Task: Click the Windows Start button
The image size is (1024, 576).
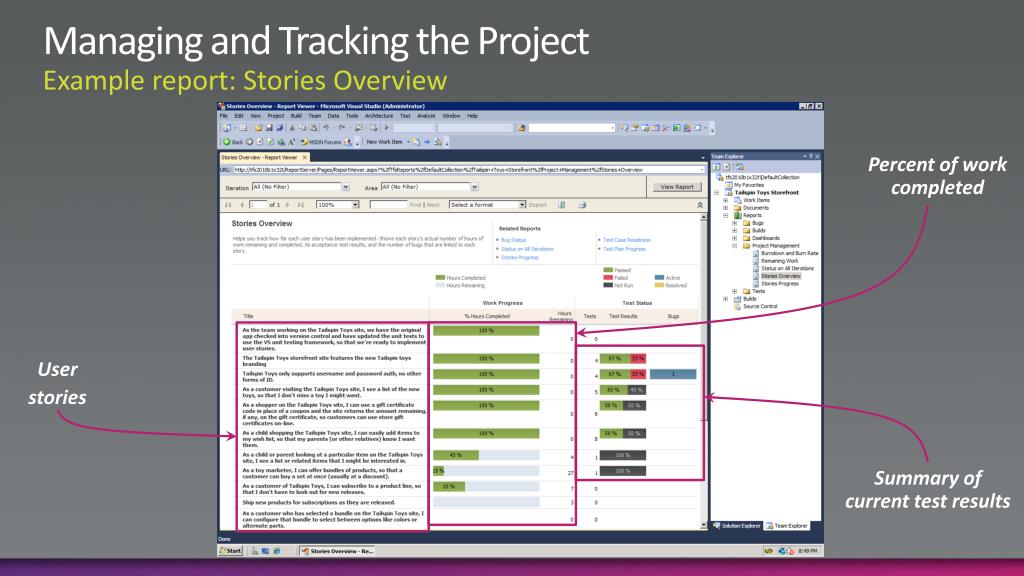Action: (x=231, y=551)
